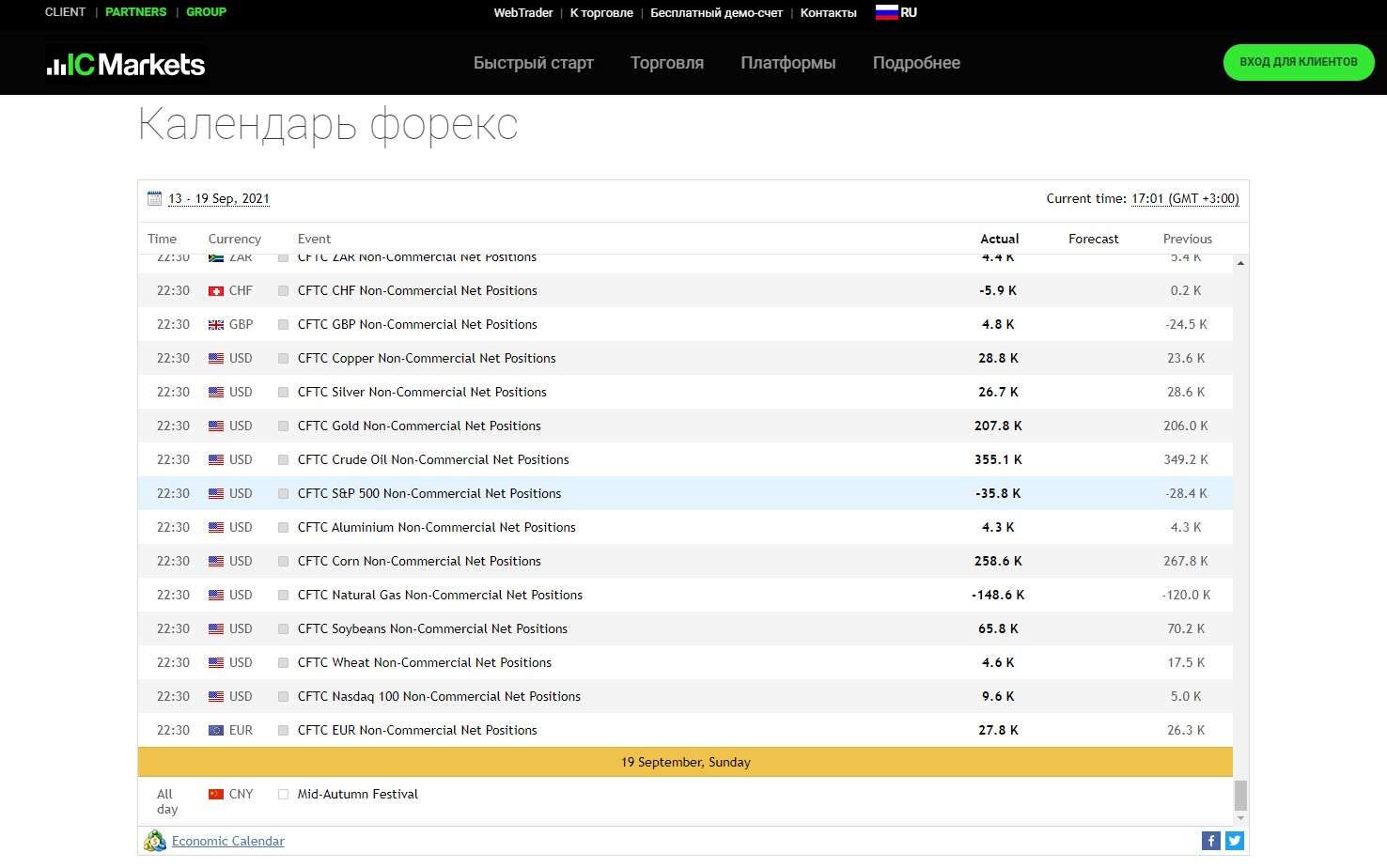Select CFTC Corn Non-Commercial Net Positions event
The image size is (1387, 868).
(x=419, y=561)
